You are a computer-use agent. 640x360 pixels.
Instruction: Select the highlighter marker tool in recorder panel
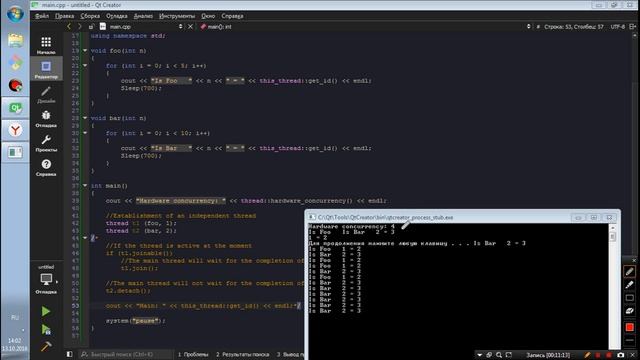click(629, 284)
